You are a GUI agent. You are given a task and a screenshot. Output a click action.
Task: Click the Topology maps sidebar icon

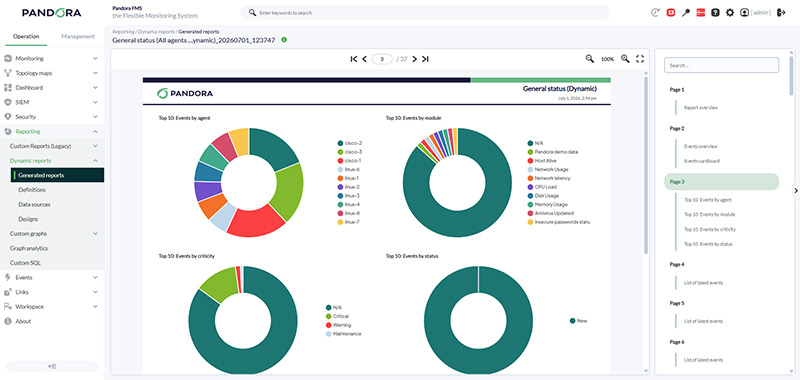(x=8, y=73)
